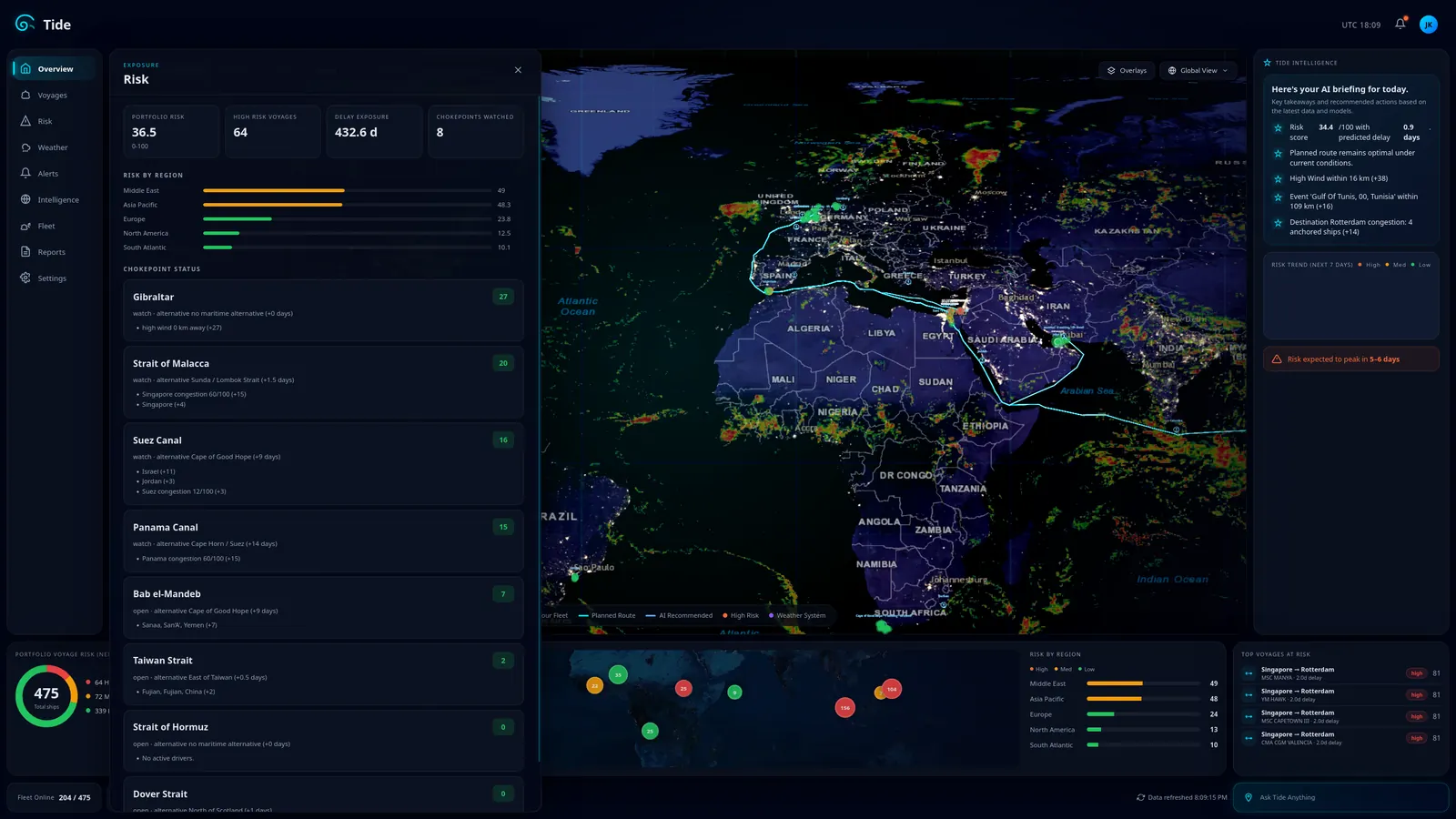Toggle Planned Route legend item on map
The height and width of the screenshot is (819, 1456).
point(607,615)
